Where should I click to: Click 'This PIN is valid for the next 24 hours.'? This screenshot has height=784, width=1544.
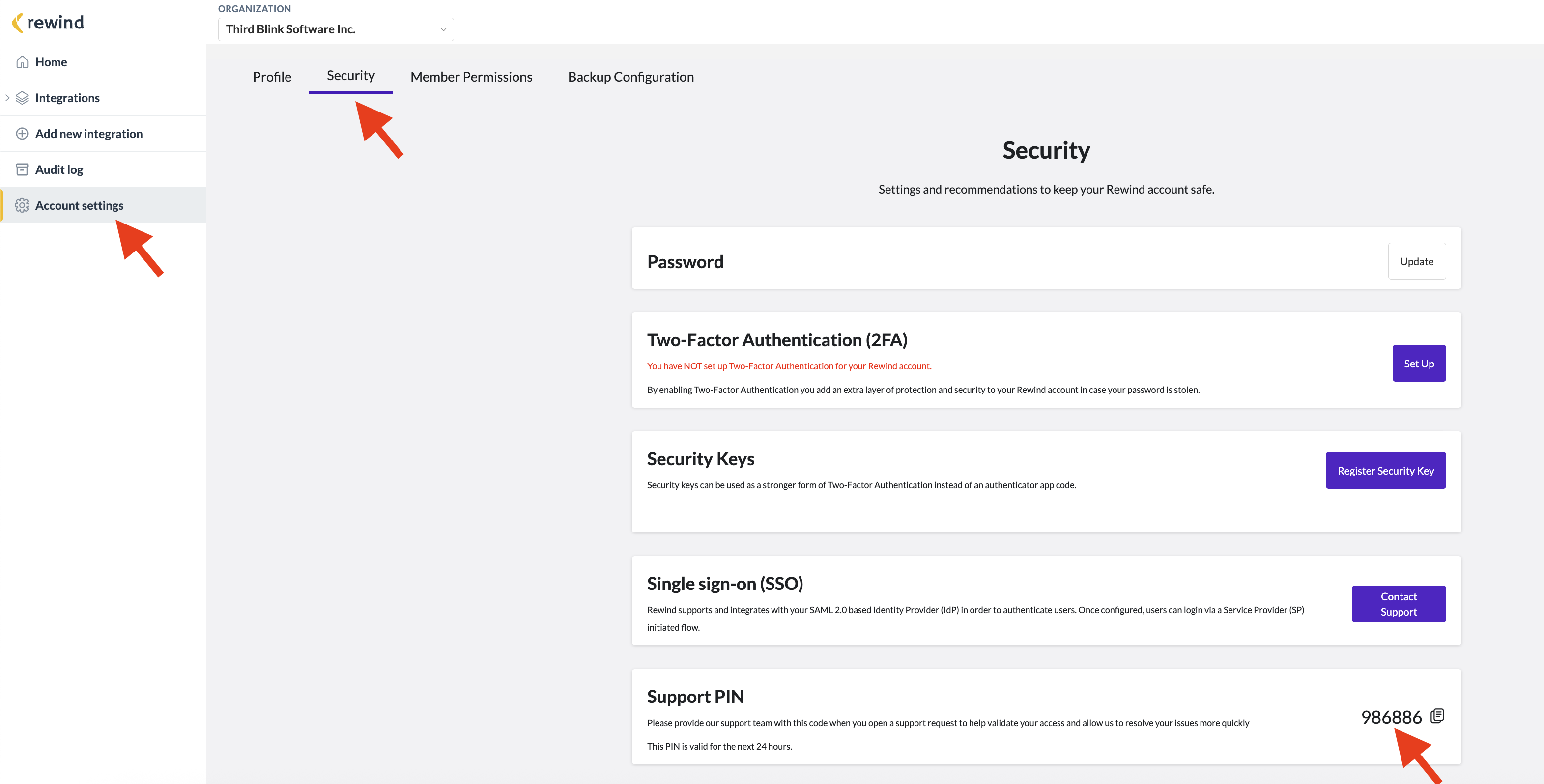[x=719, y=746]
